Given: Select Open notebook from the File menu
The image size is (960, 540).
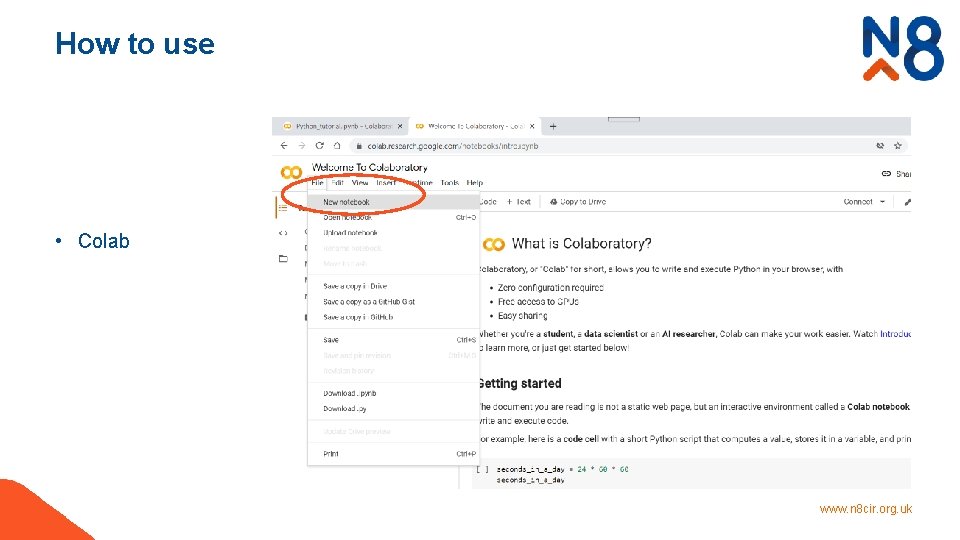Looking at the screenshot, I should (393, 217).
